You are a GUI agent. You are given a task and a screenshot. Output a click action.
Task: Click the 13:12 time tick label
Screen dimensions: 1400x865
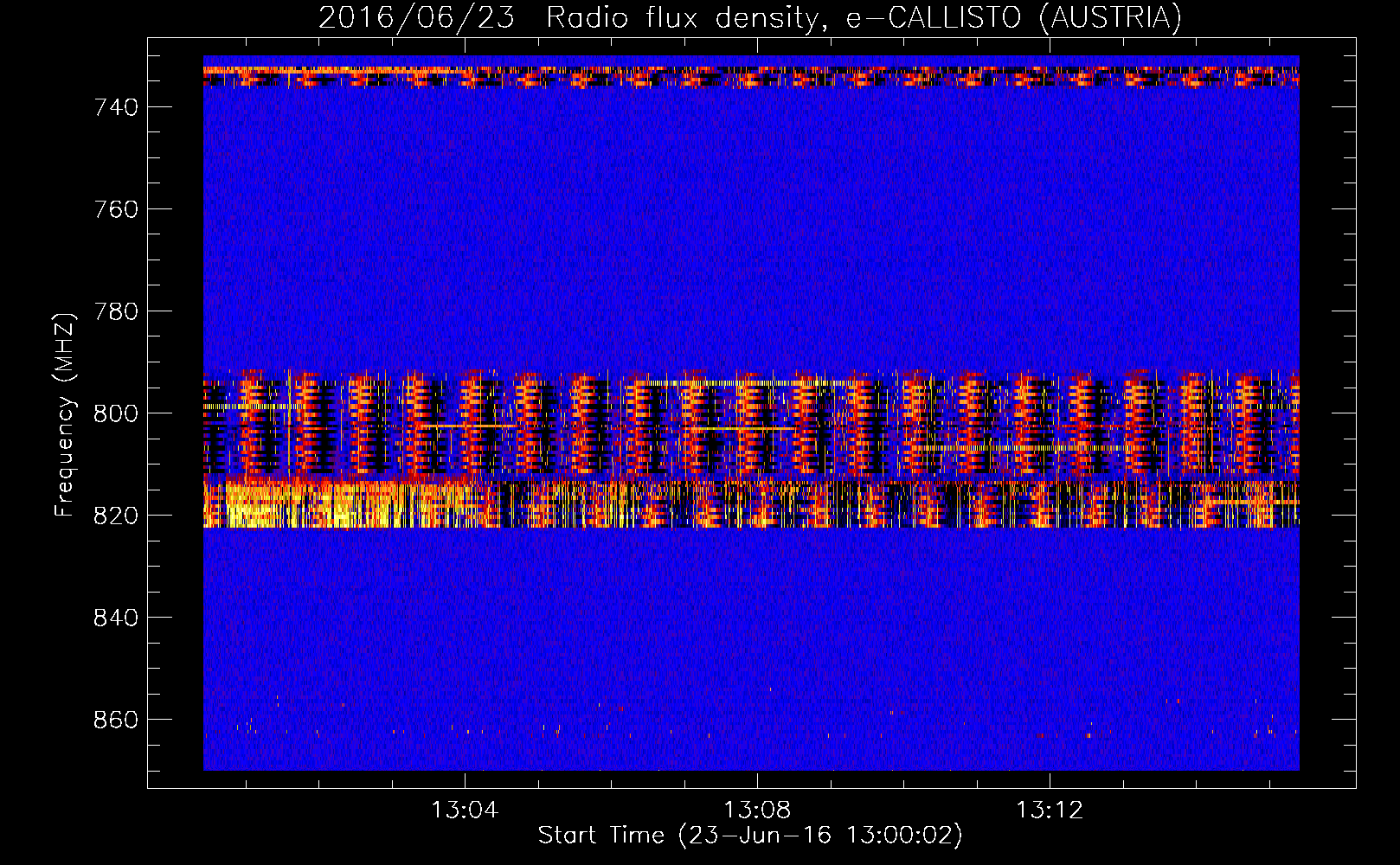pos(1050,810)
